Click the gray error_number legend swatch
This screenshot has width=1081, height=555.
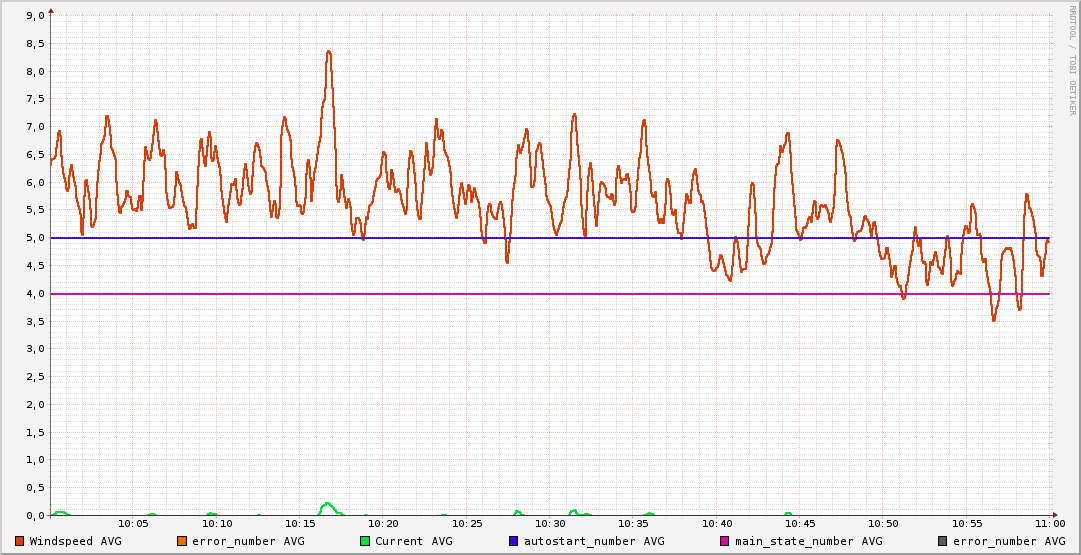[943, 541]
